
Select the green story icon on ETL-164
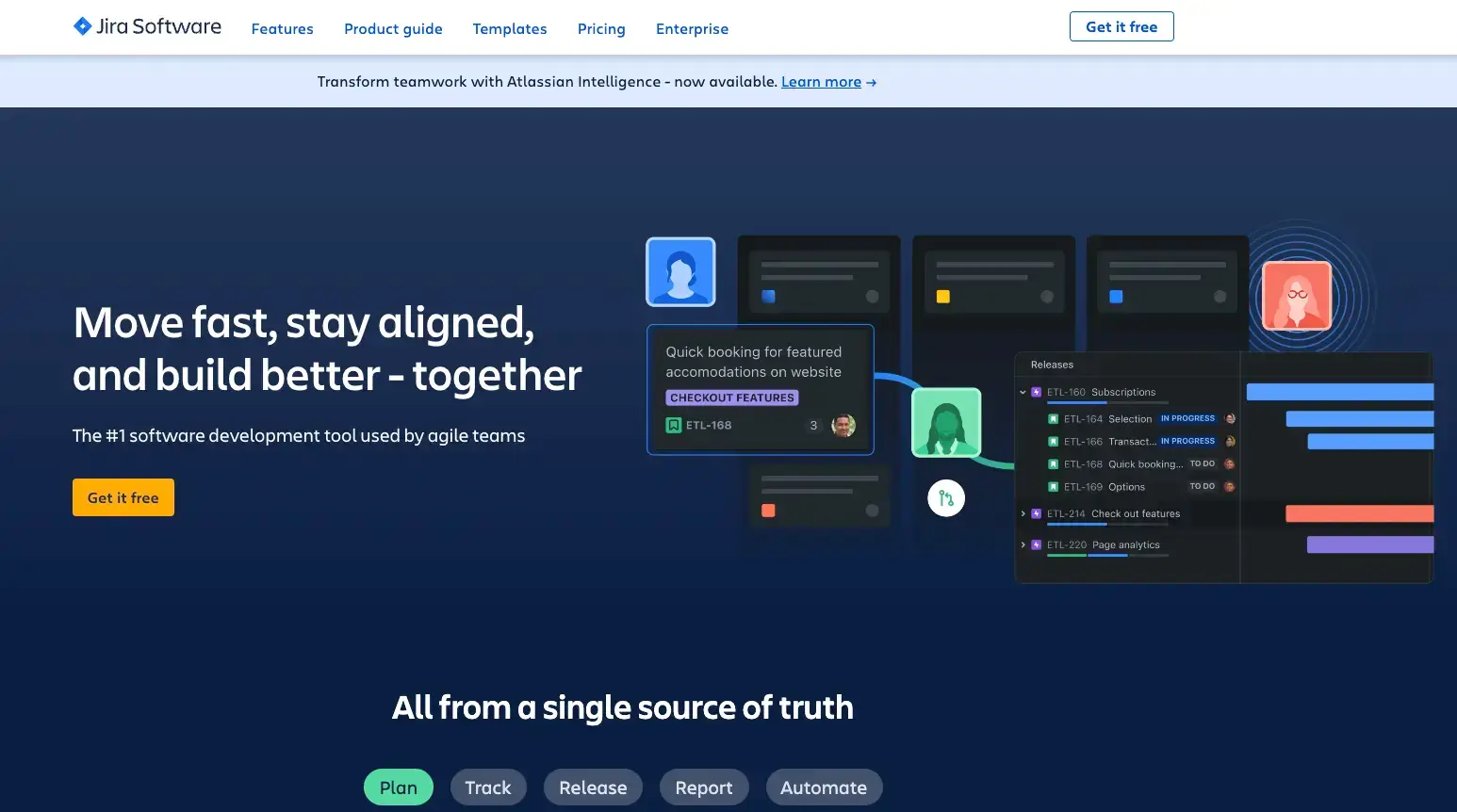coord(1053,419)
